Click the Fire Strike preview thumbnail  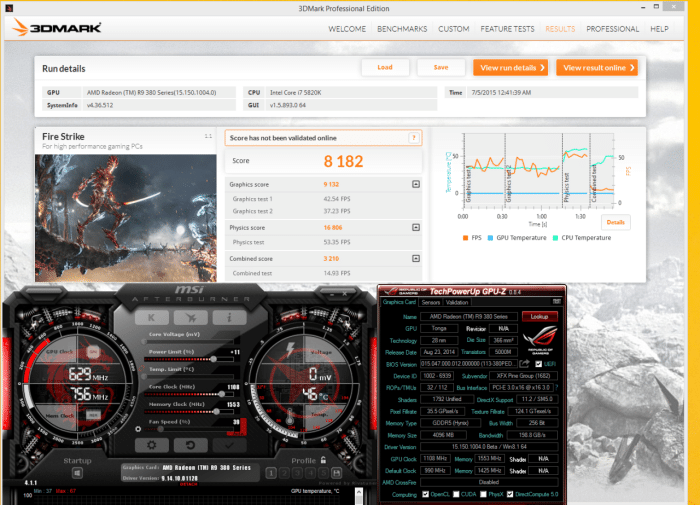[x=125, y=218]
